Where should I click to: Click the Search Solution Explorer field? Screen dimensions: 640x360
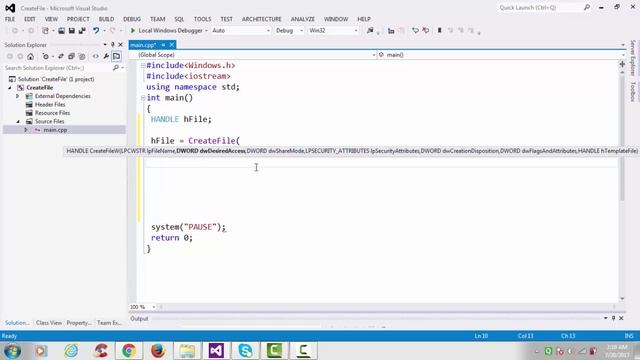coord(57,68)
